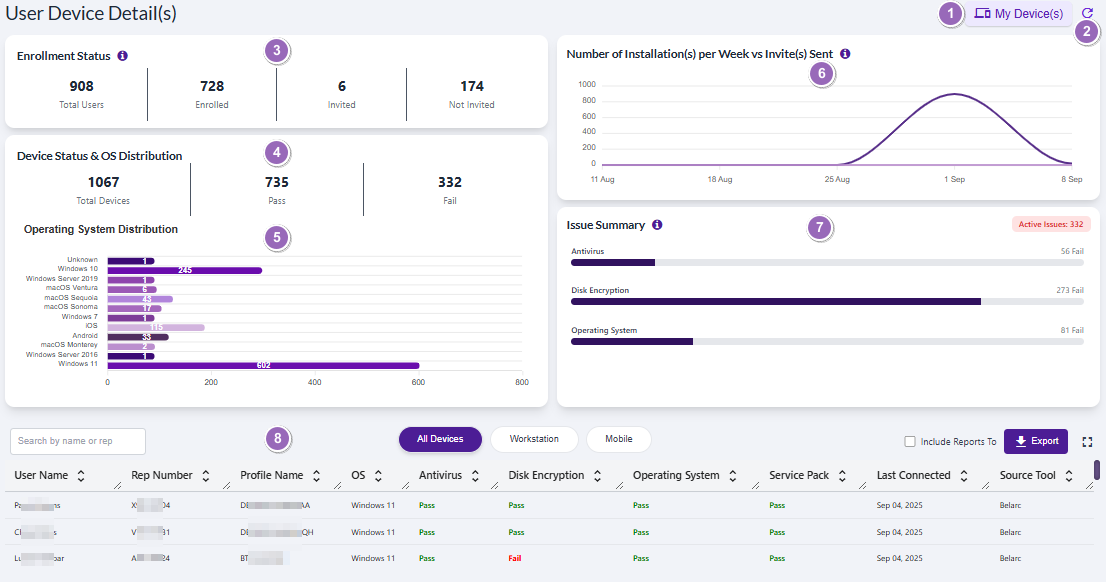The image size is (1106, 582).
Task: Click the Export button
Action: pos(1036,440)
